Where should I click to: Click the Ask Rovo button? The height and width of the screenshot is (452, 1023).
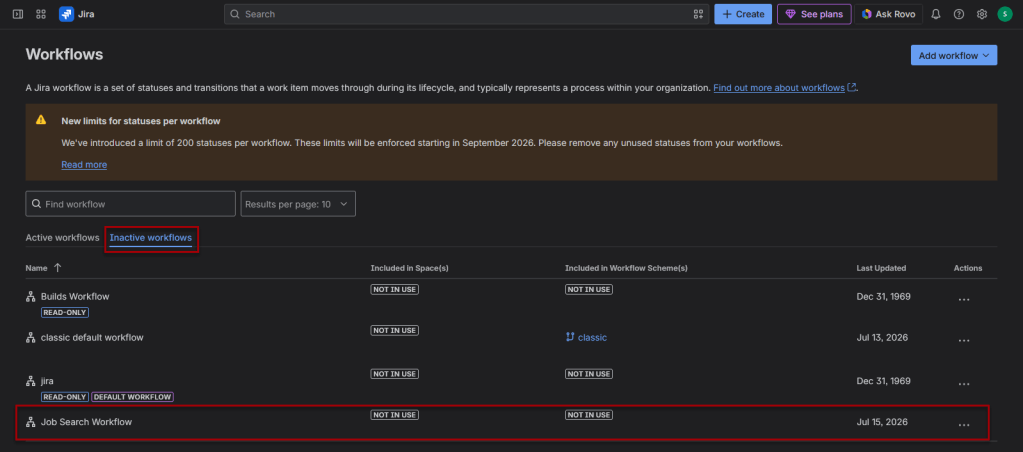pyautogui.click(x=888, y=14)
